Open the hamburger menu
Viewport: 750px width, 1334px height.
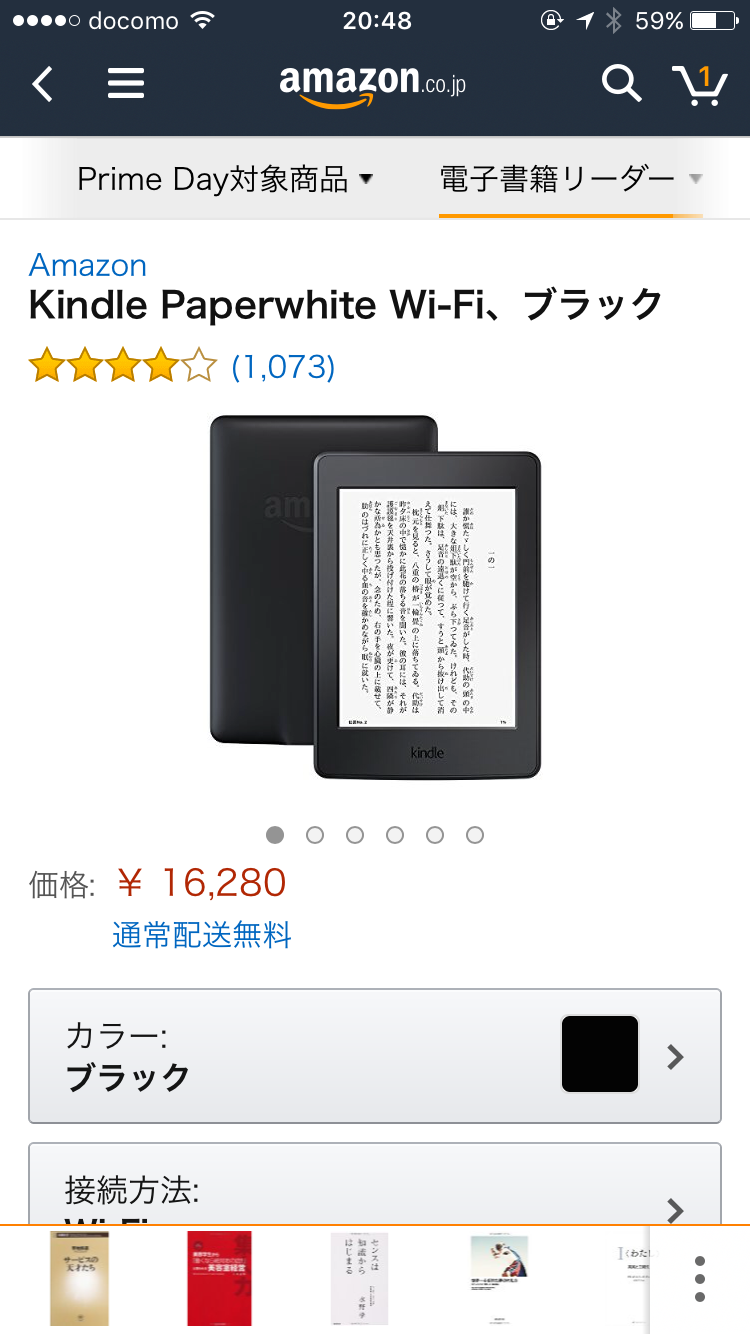coord(126,84)
